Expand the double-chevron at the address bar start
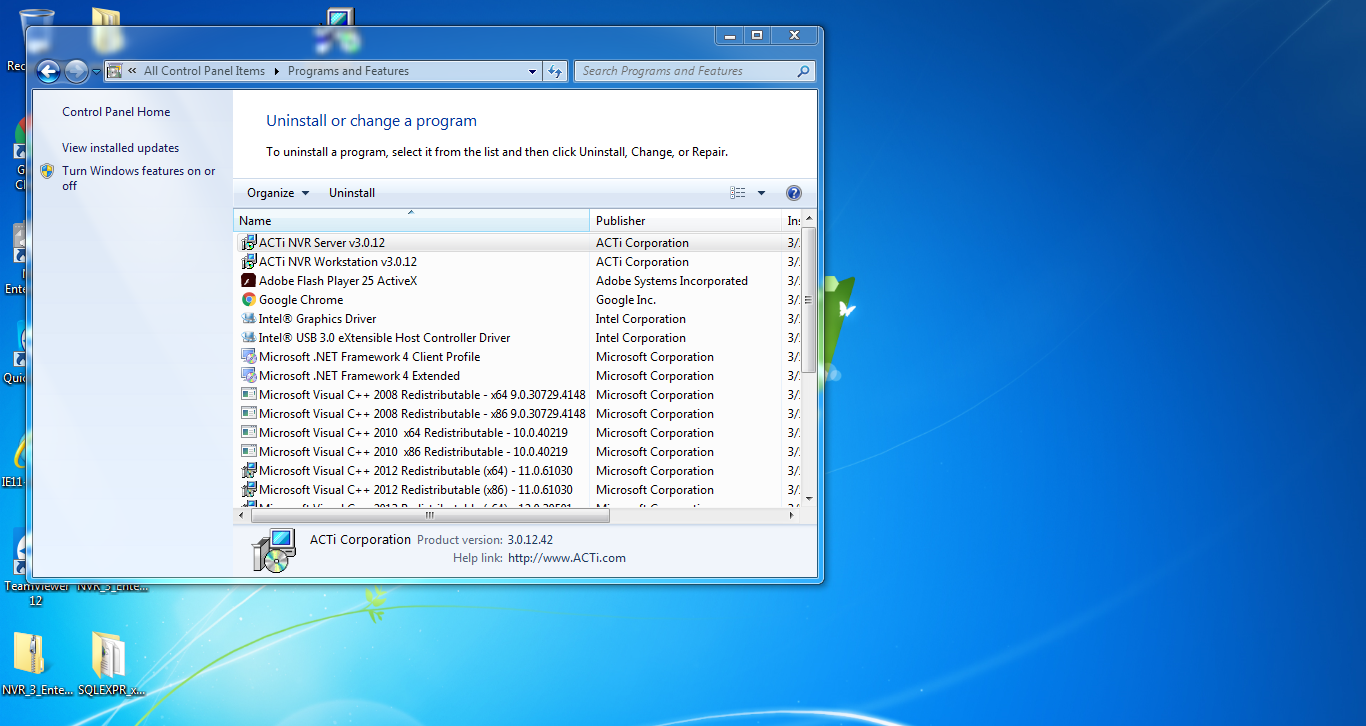The height and width of the screenshot is (726, 1366). coord(132,71)
